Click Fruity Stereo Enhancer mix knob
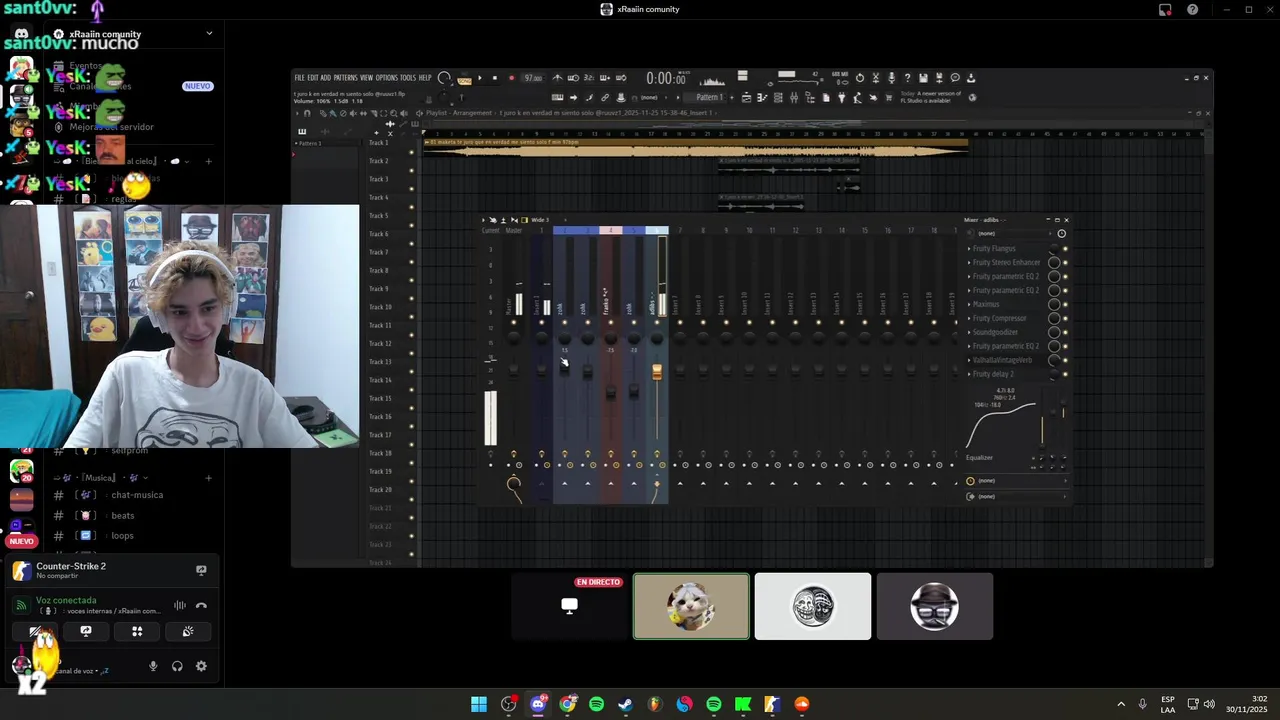 pos(1054,262)
